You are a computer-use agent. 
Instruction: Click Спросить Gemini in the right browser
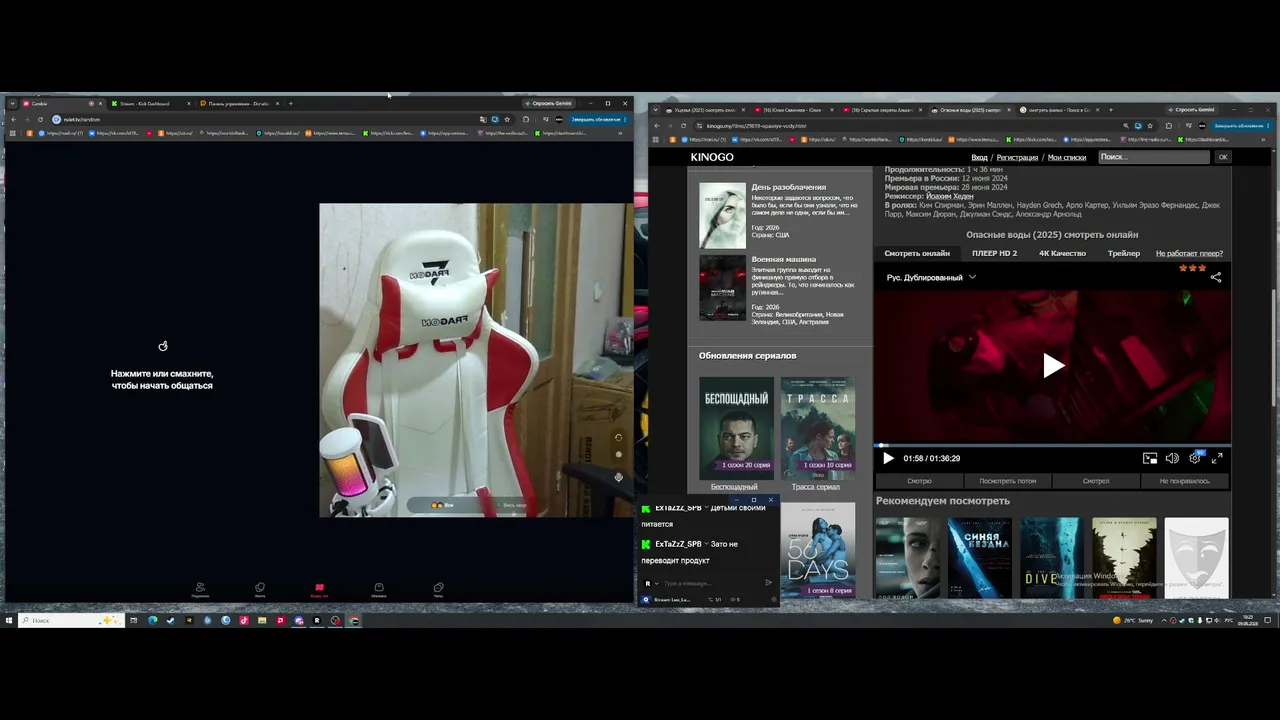point(1193,110)
